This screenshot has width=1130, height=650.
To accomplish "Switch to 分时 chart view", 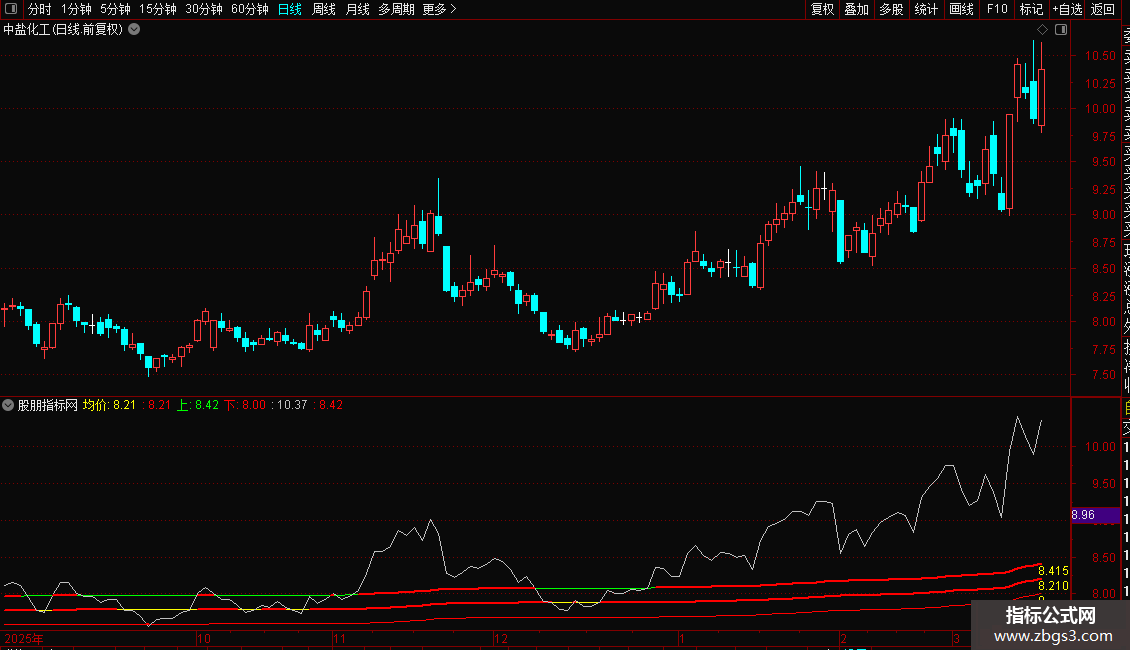I will (x=40, y=9).
